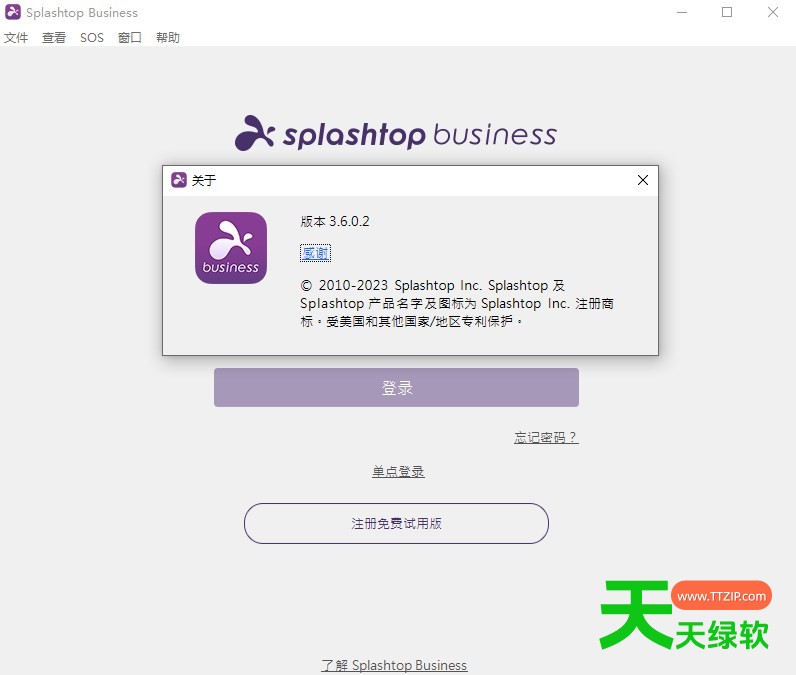Click the 注册免费试用版 button

tap(396, 523)
